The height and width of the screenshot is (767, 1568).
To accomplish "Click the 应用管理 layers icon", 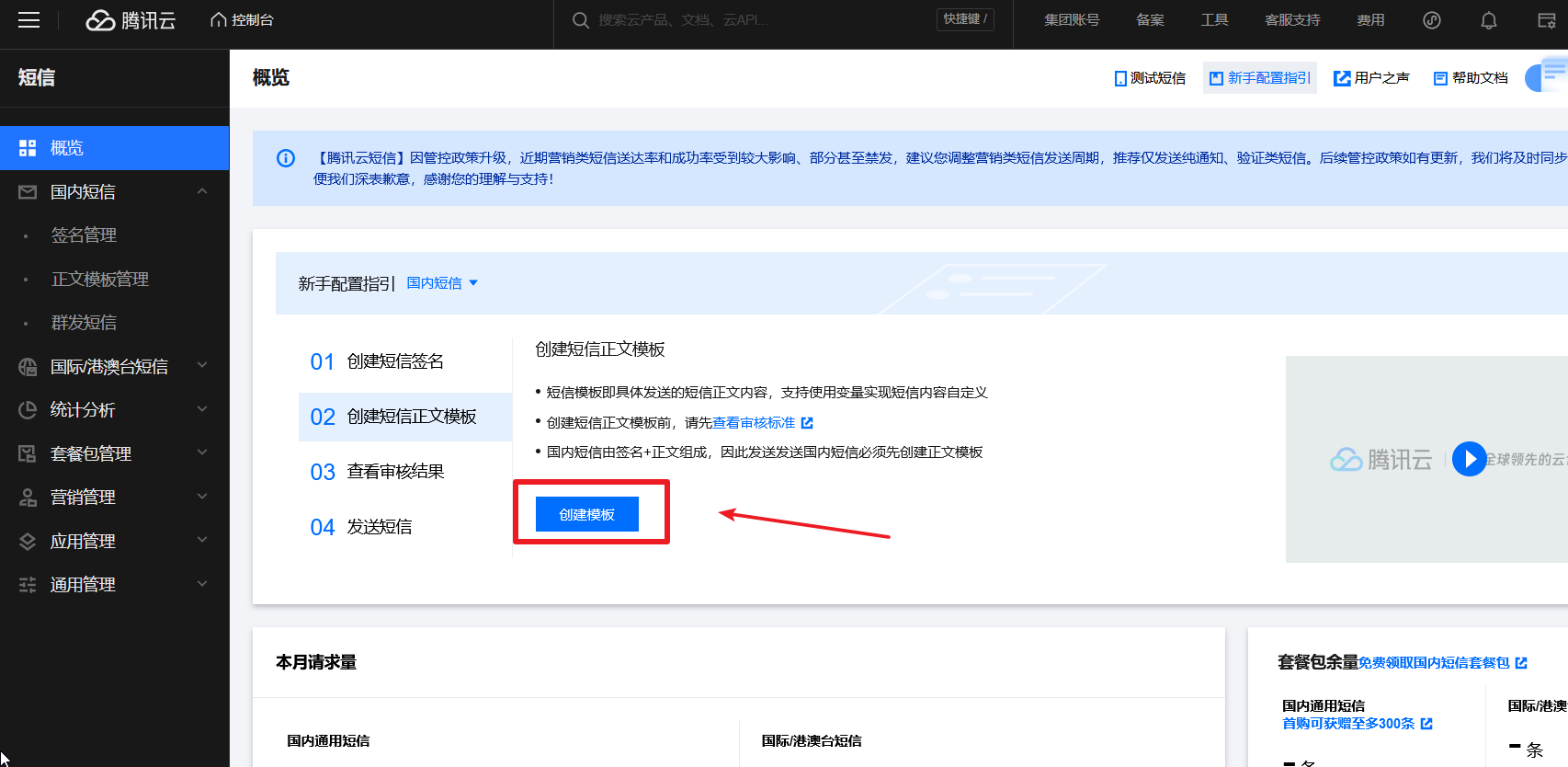I will pyautogui.click(x=28, y=542).
